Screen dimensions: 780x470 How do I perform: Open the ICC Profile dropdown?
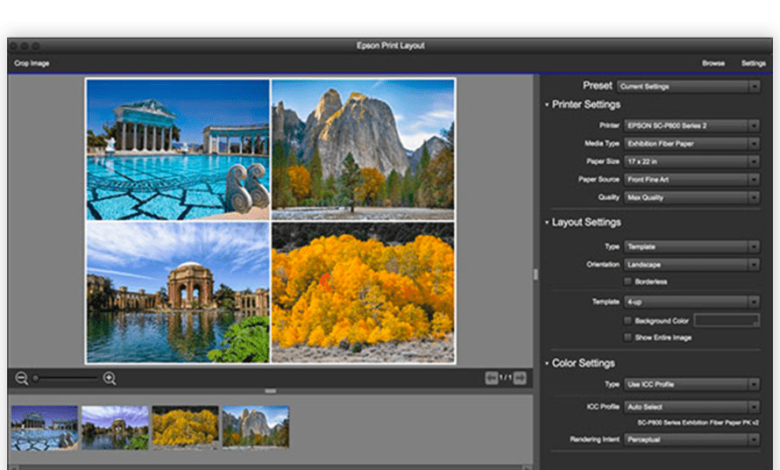click(x=692, y=407)
